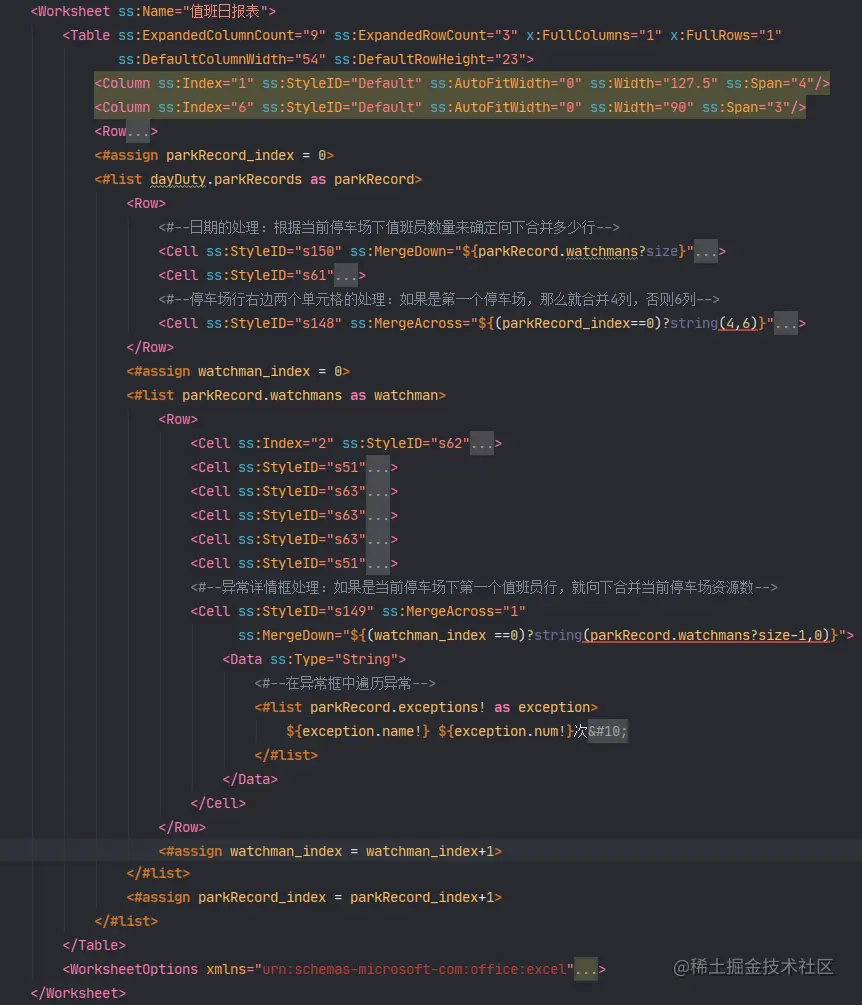Click '<#assign parkRecord_index = 0>' line
Image resolution: width=862 pixels, height=1005 pixels.
click(214, 156)
